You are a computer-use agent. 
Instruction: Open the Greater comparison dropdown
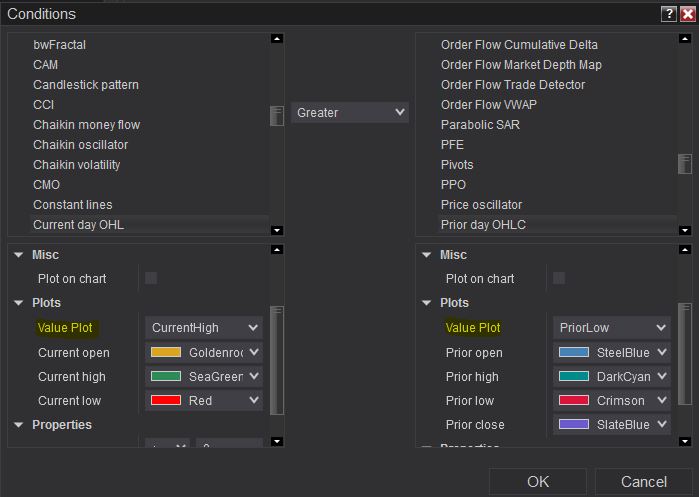tap(350, 113)
